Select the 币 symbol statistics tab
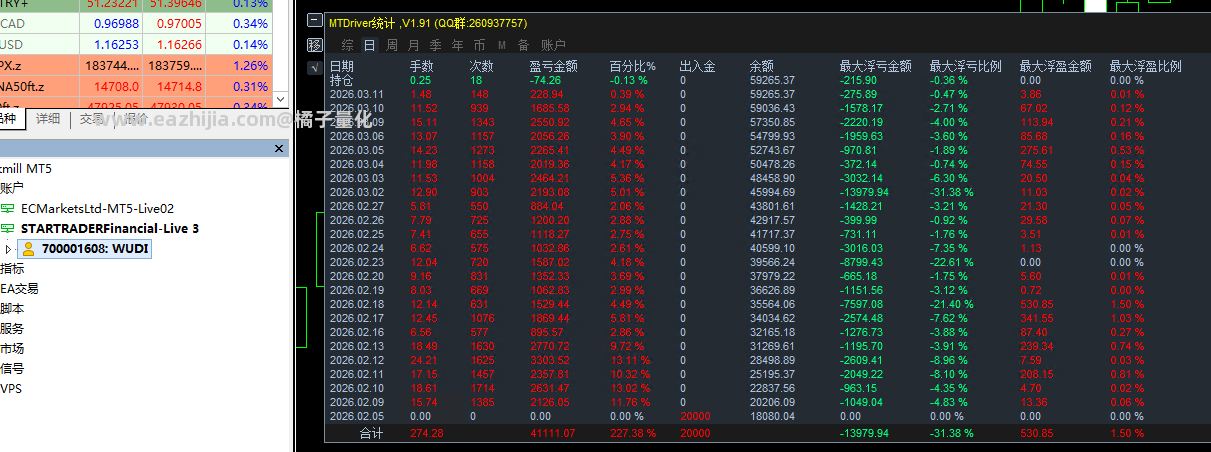The image size is (1211, 452). [x=479, y=45]
